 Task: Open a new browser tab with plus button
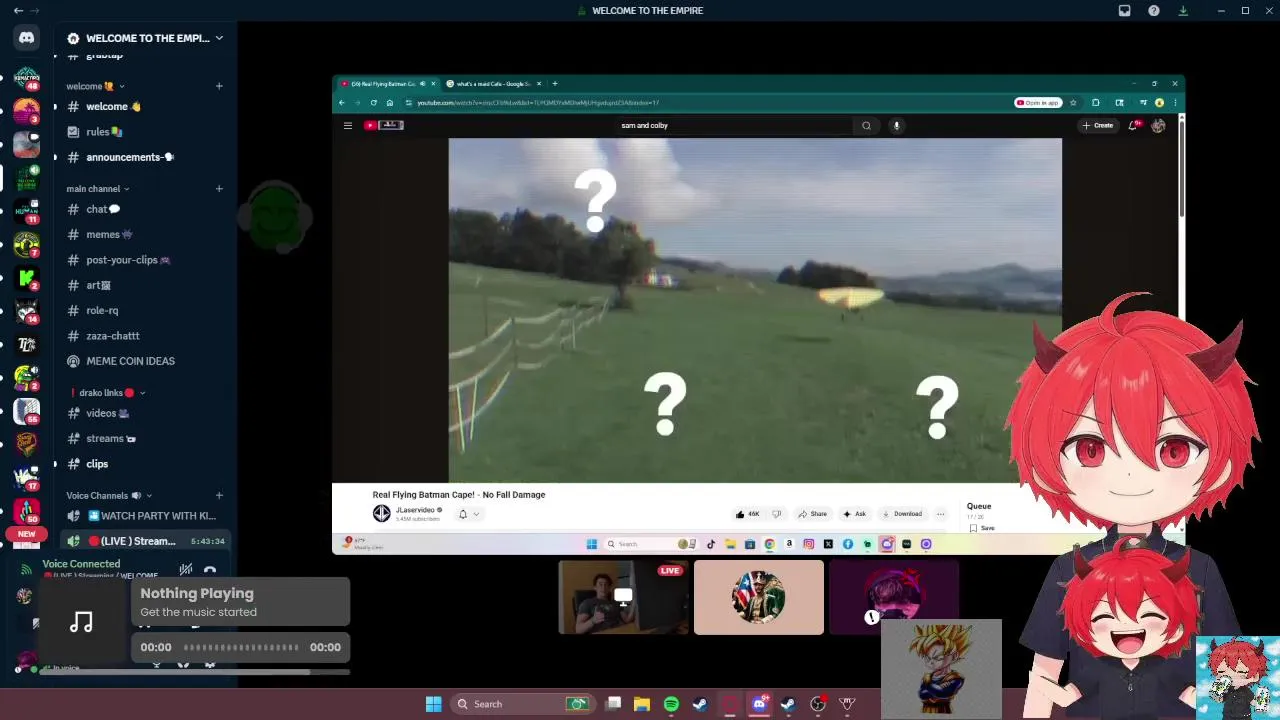coord(555,84)
